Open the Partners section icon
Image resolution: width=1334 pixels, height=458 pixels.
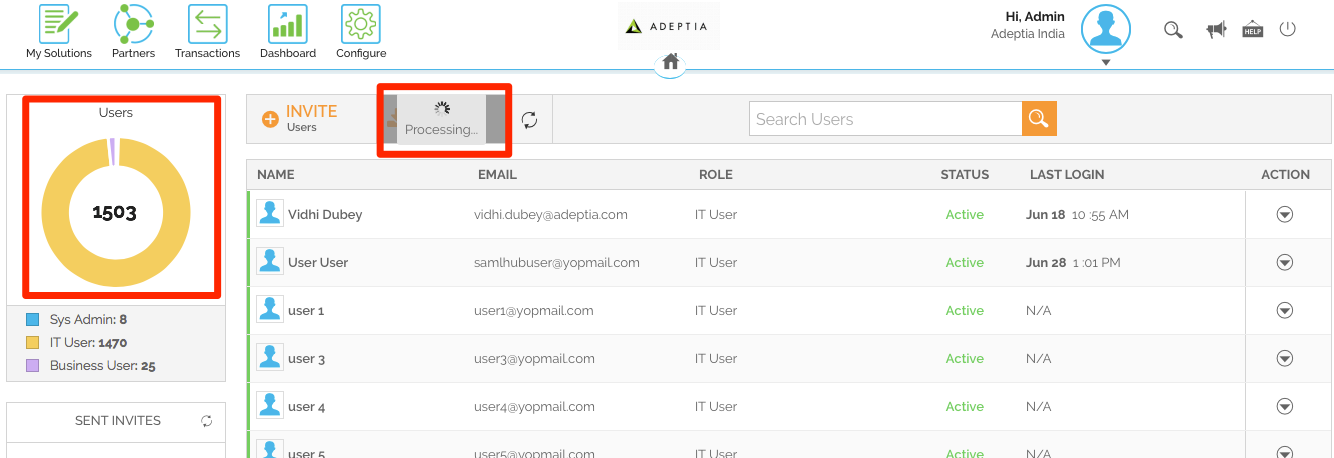coord(133,25)
